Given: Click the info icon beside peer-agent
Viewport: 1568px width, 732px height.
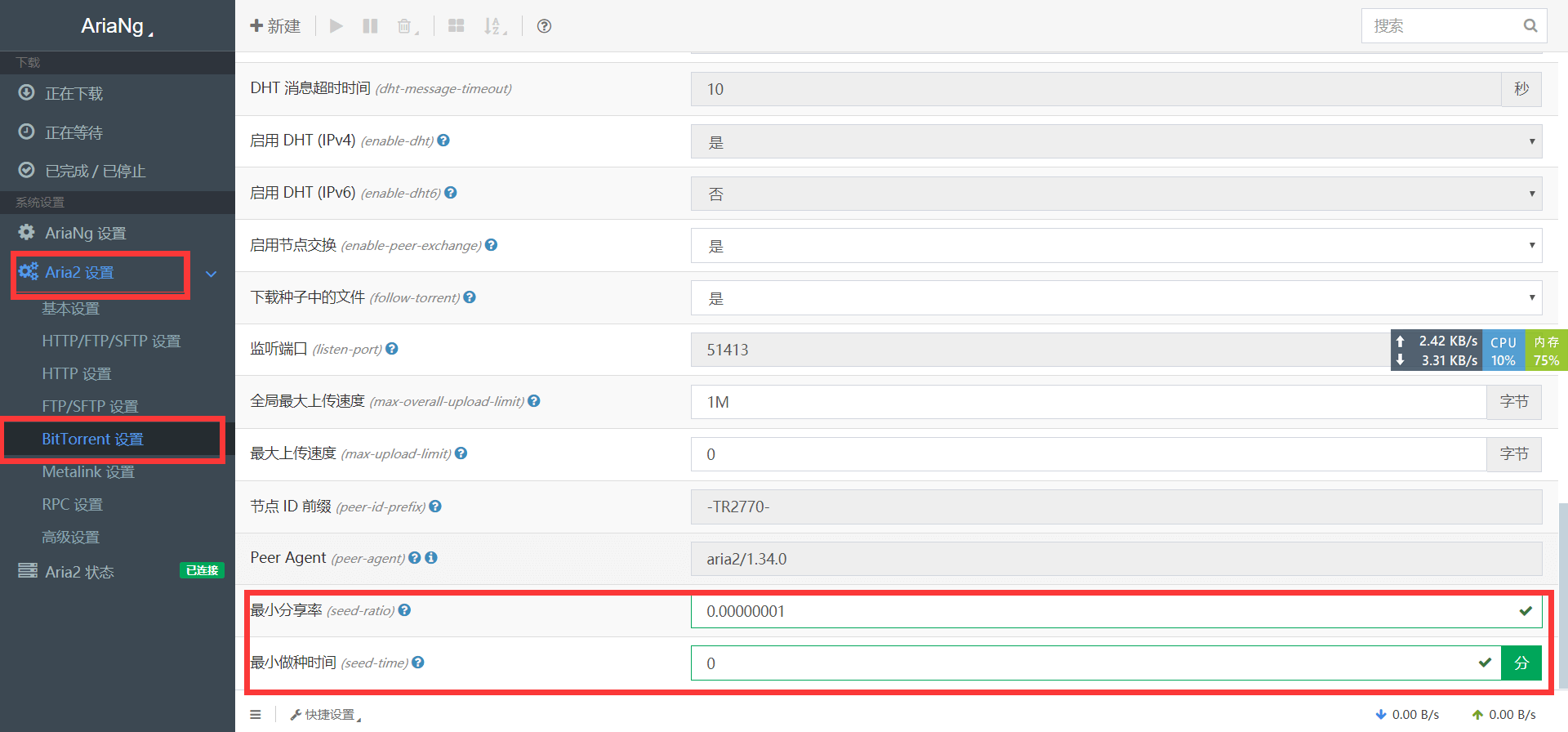Looking at the screenshot, I should pos(431,558).
